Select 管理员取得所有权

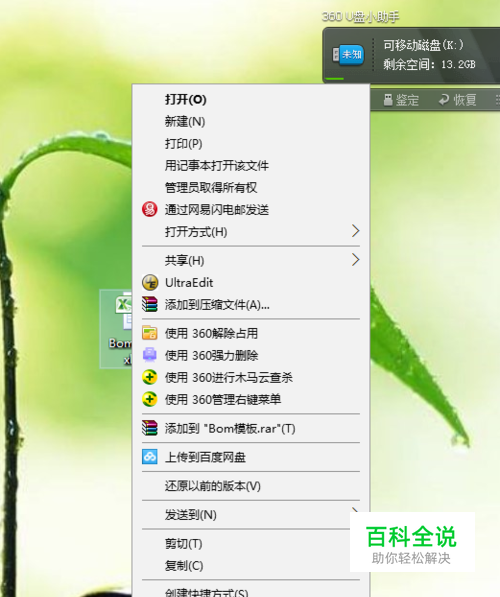[x=251, y=187]
